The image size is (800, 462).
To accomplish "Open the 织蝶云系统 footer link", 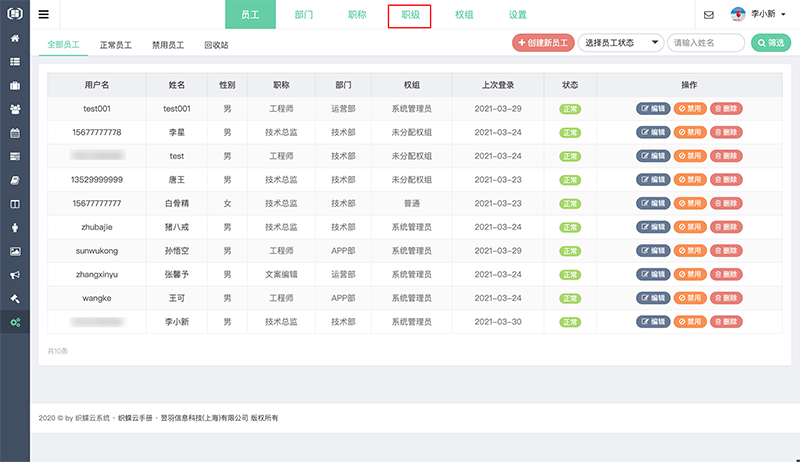I will coord(92,418).
